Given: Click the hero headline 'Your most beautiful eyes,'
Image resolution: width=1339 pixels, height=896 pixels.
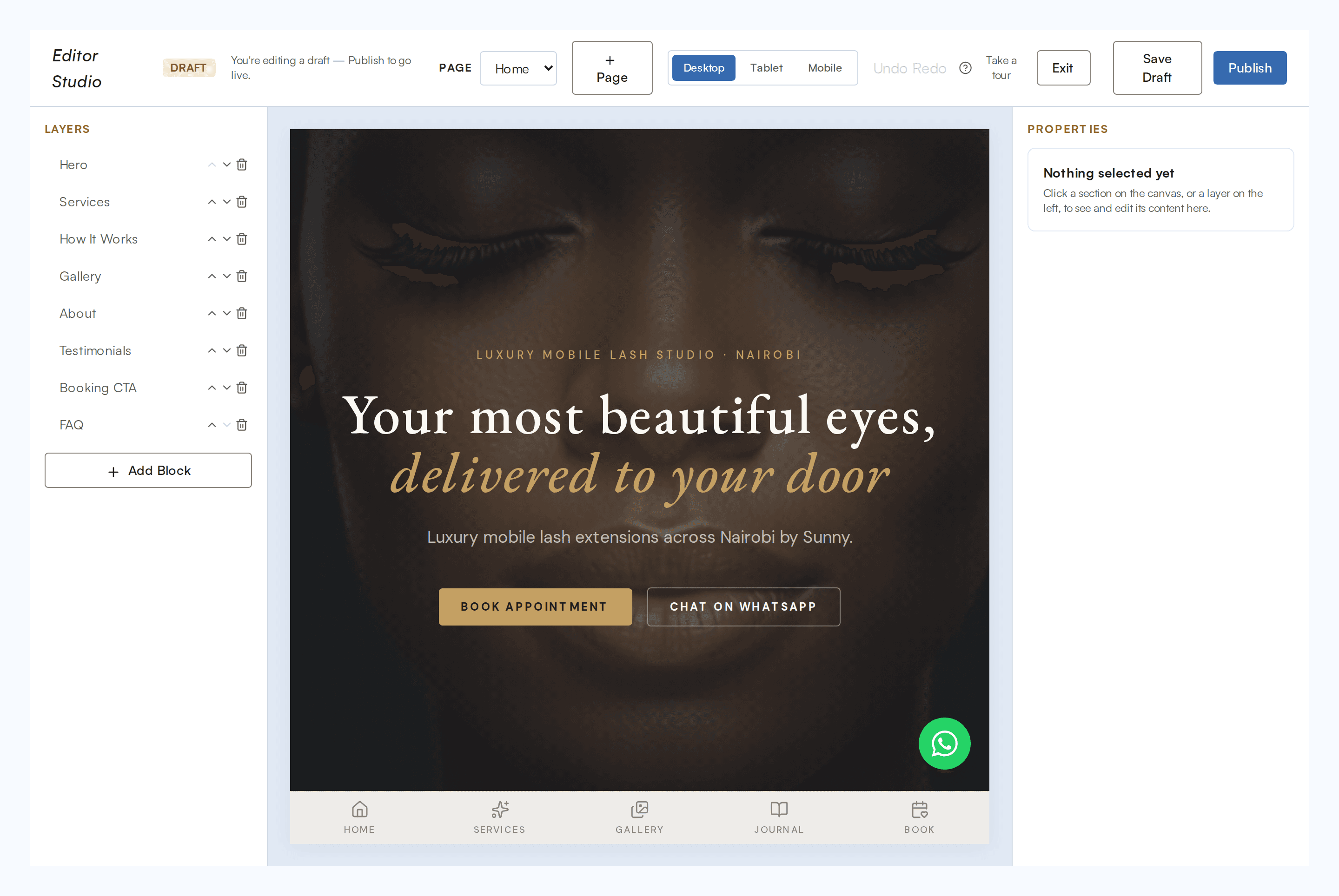Looking at the screenshot, I should point(639,417).
